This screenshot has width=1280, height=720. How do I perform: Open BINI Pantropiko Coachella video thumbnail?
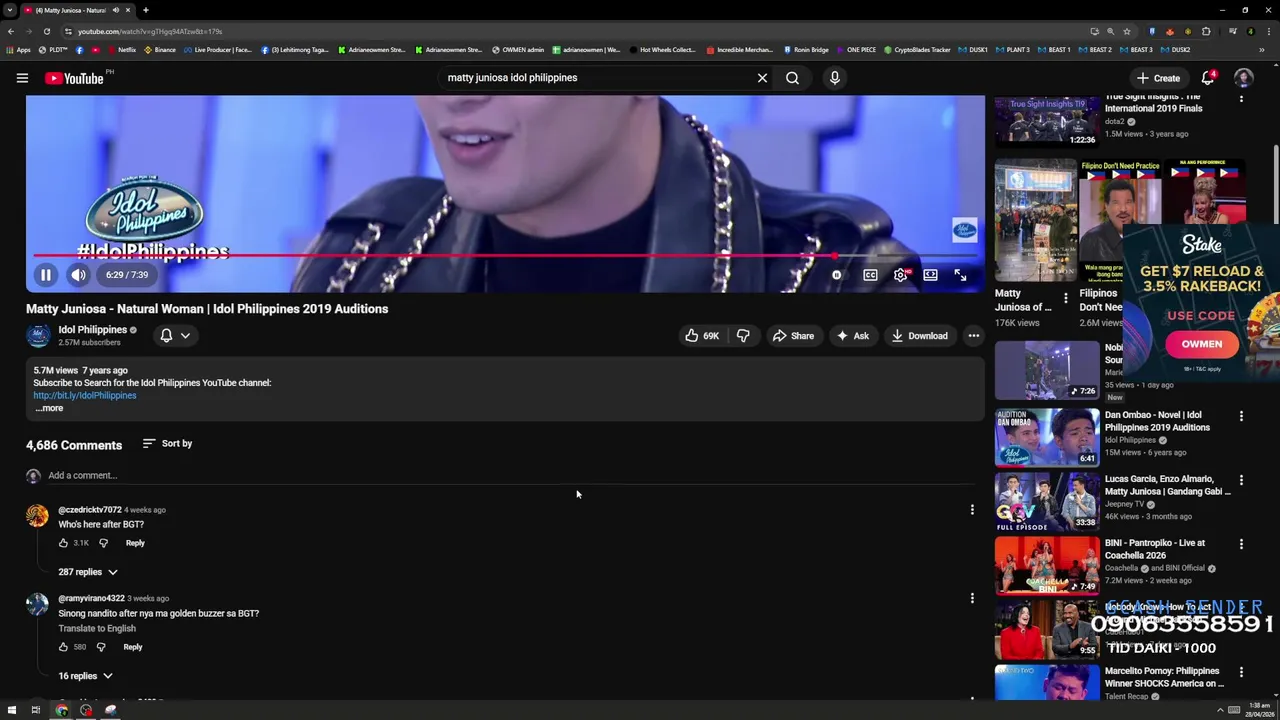click(x=1047, y=565)
